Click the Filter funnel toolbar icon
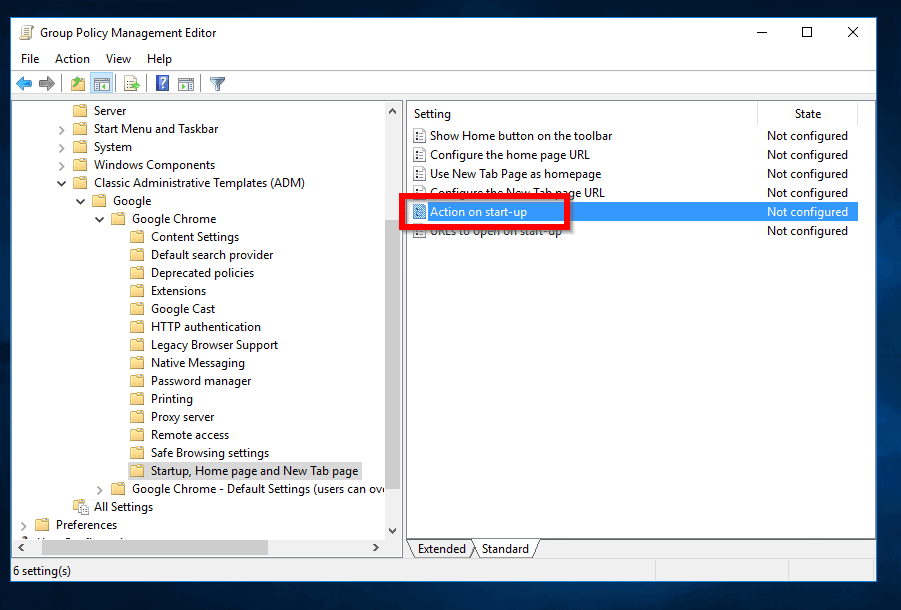Image resolution: width=901 pixels, height=610 pixels. click(217, 84)
